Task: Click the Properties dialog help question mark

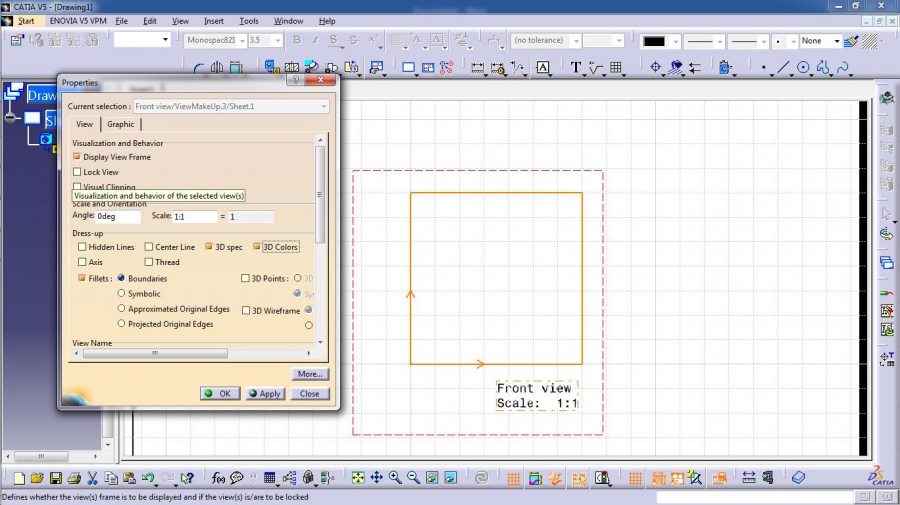Action: click(x=296, y=80)
